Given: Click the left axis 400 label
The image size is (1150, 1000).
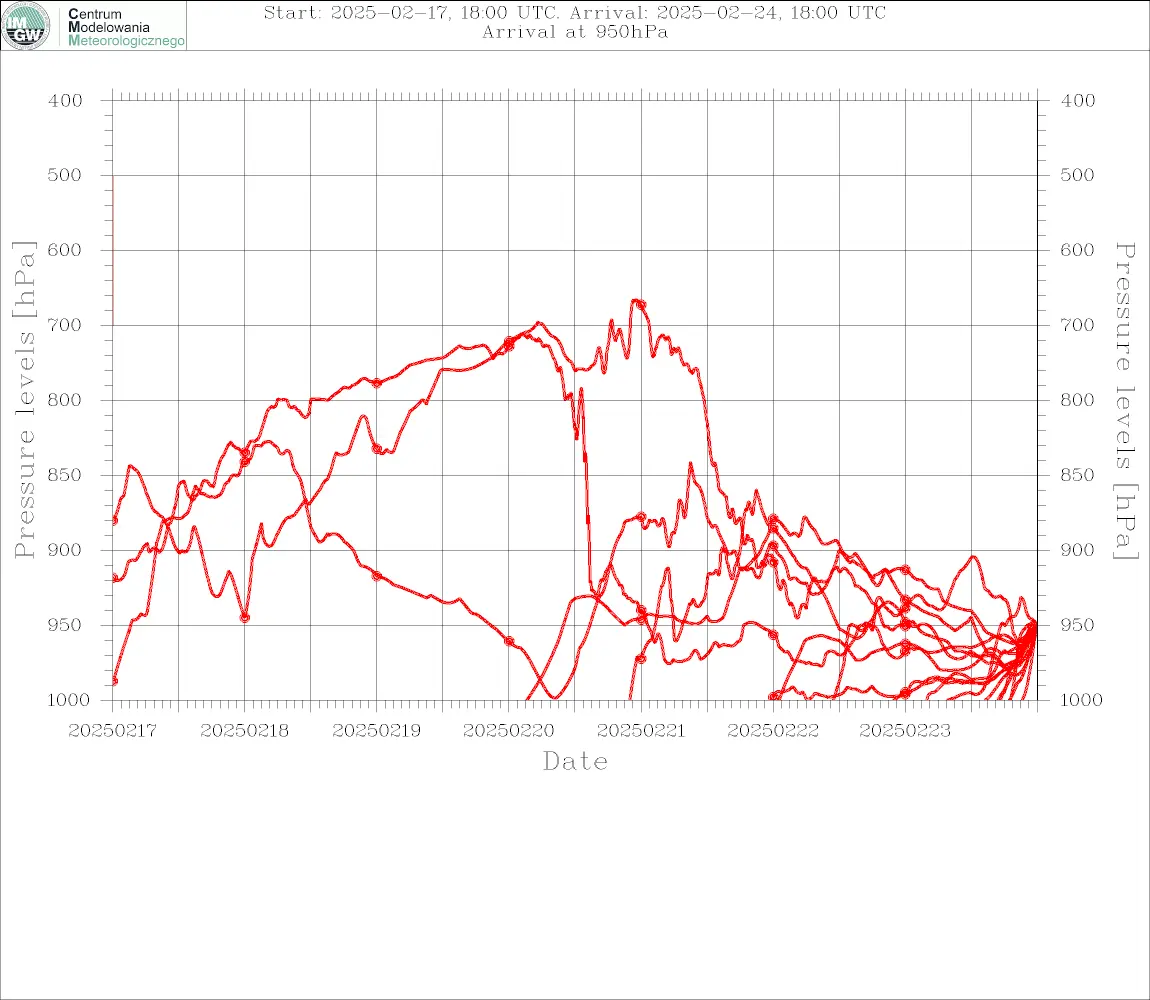Looking at the screenshot, I should point(65,101).
